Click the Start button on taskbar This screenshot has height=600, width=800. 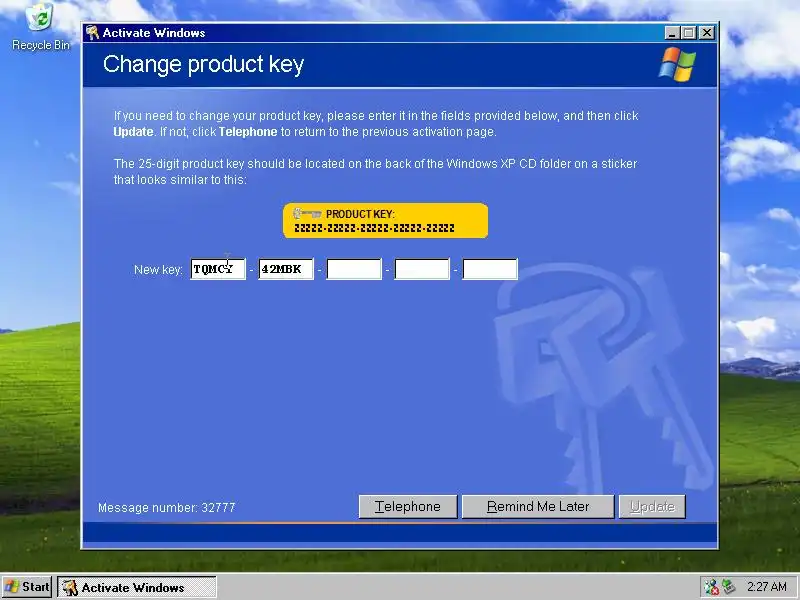click(27, 587)
